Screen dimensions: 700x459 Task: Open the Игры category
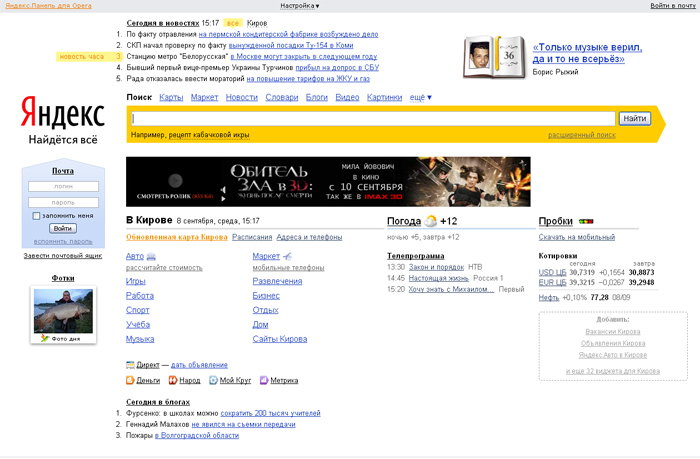(136, 281)
